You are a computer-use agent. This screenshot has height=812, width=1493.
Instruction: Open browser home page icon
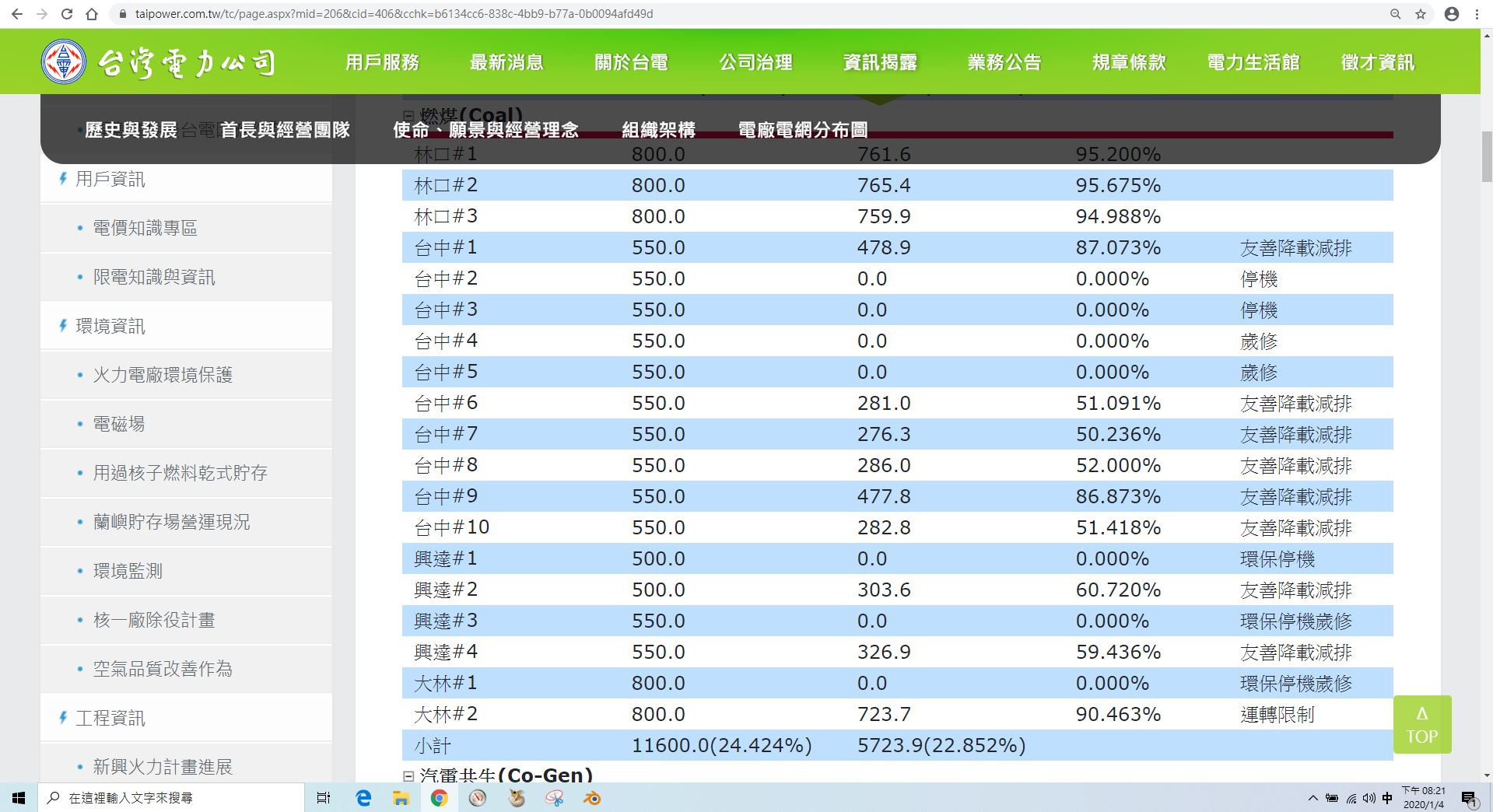tap(92, 14)
